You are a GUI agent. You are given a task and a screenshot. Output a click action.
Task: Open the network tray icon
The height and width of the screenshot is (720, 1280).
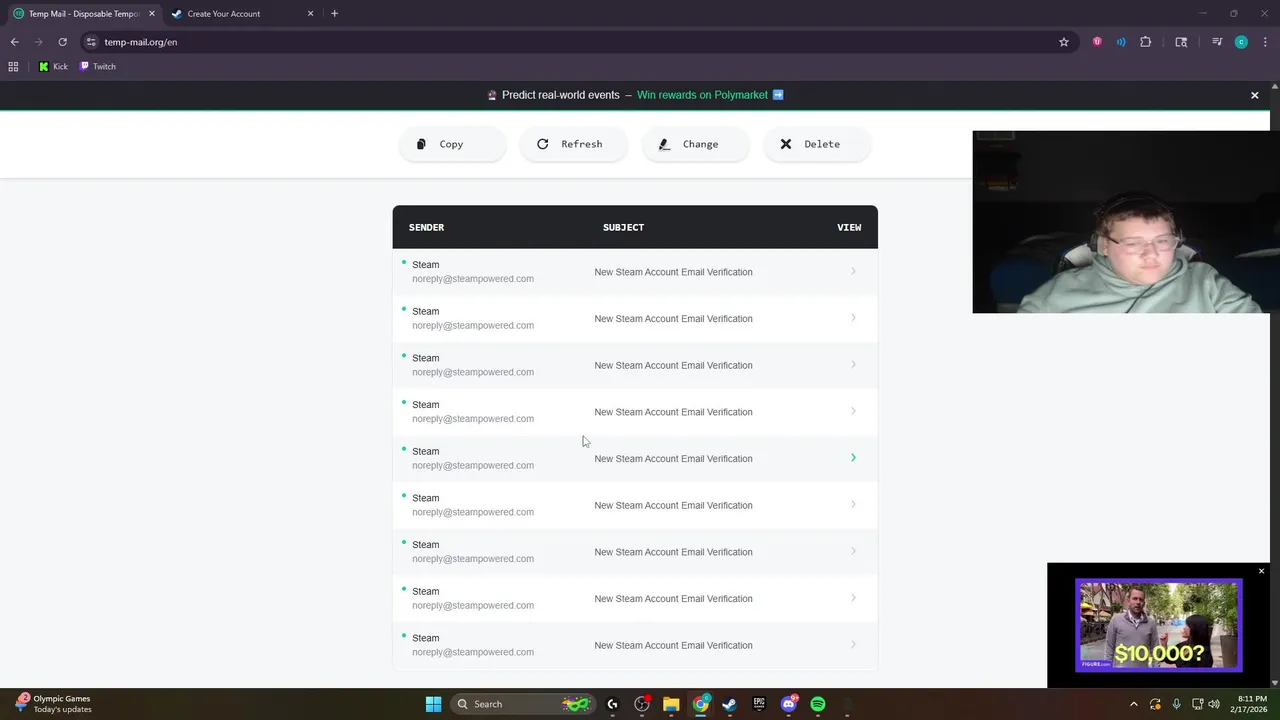(x=1198, y=704)
